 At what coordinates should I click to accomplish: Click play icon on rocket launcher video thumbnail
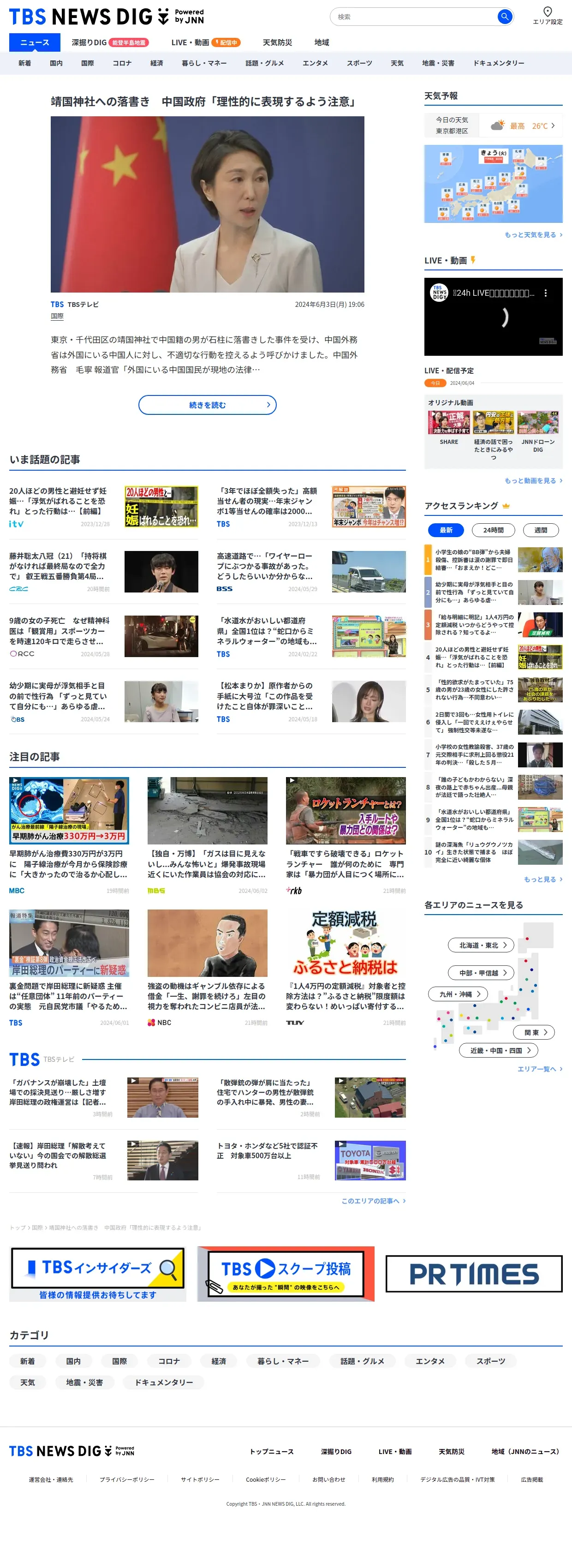point(292,780)
